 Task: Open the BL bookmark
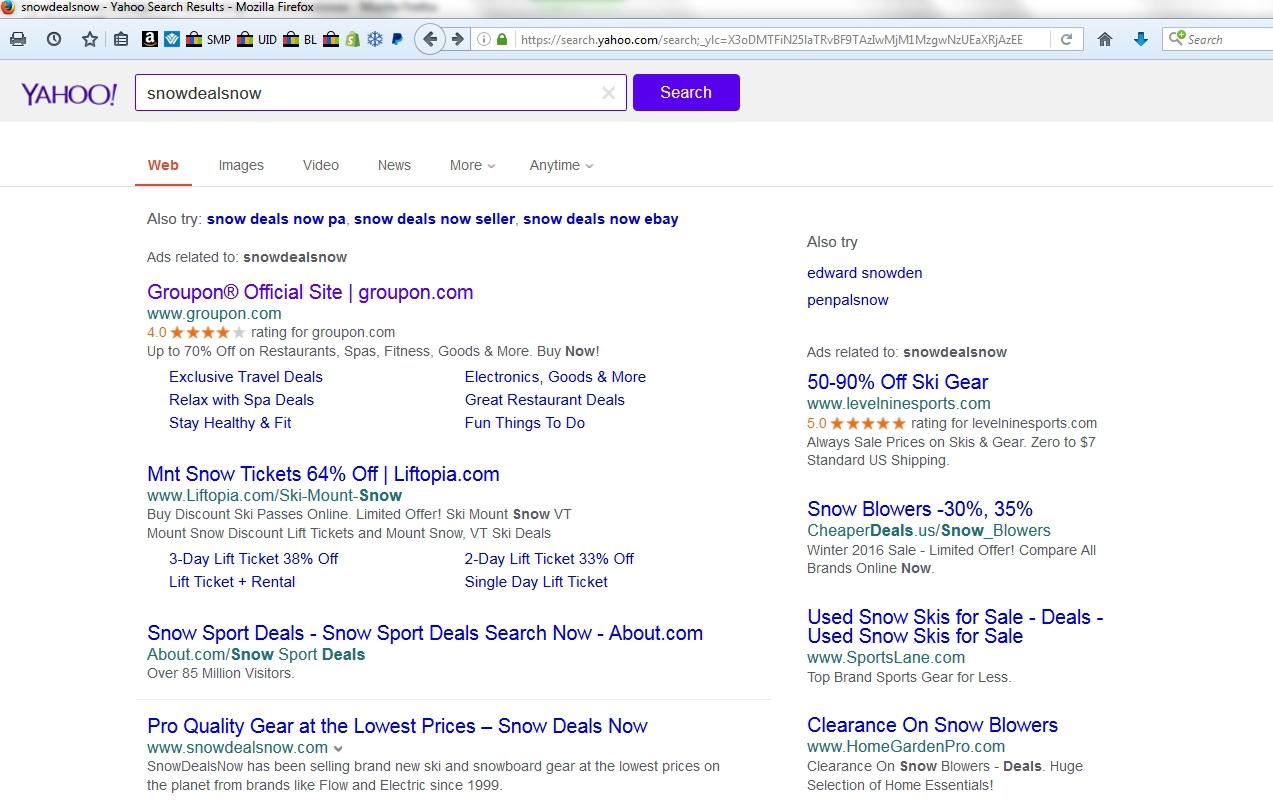pyautogui.click(x=300, y=40)
